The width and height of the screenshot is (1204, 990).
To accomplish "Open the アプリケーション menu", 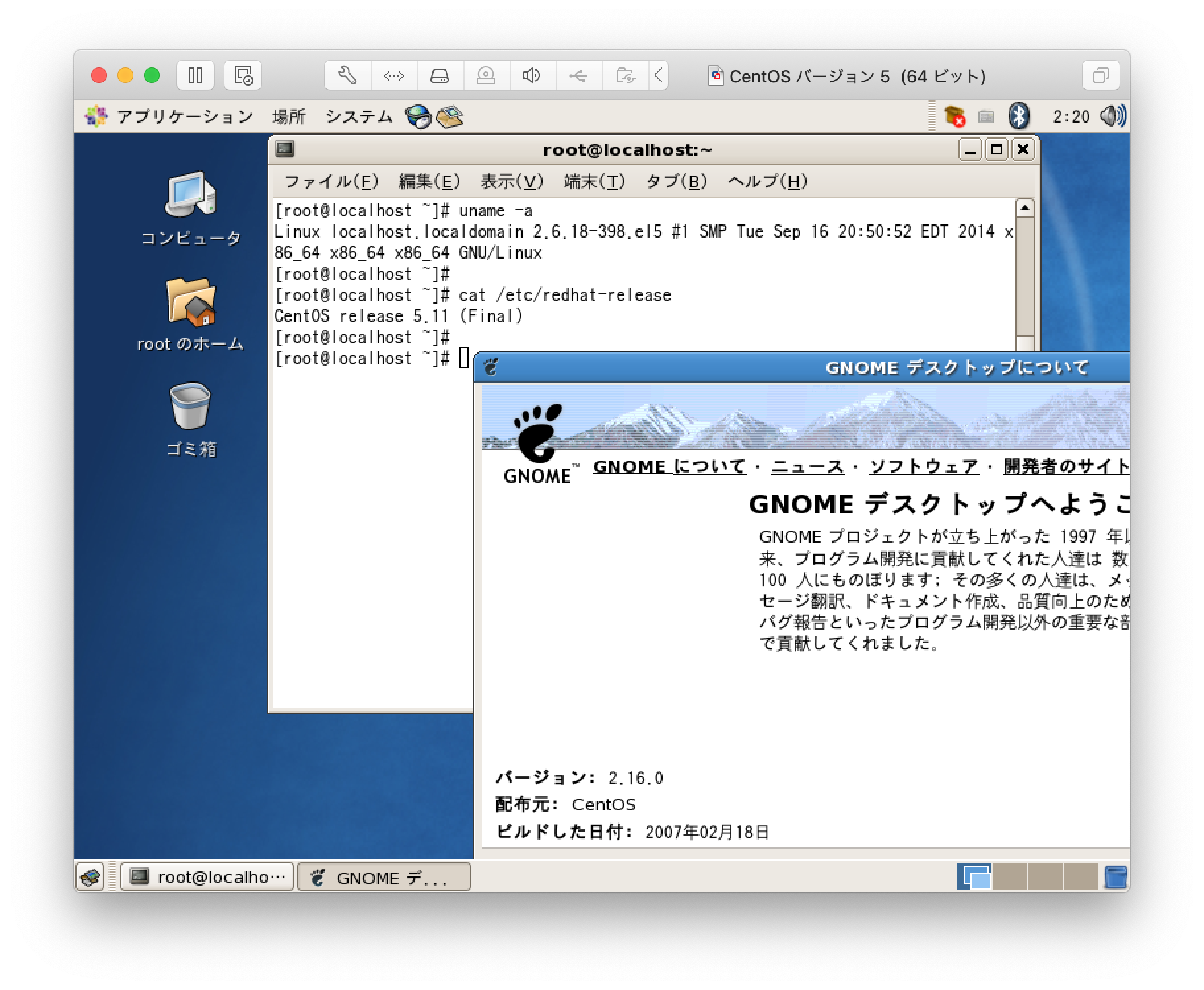I will [x=185, y=116].
